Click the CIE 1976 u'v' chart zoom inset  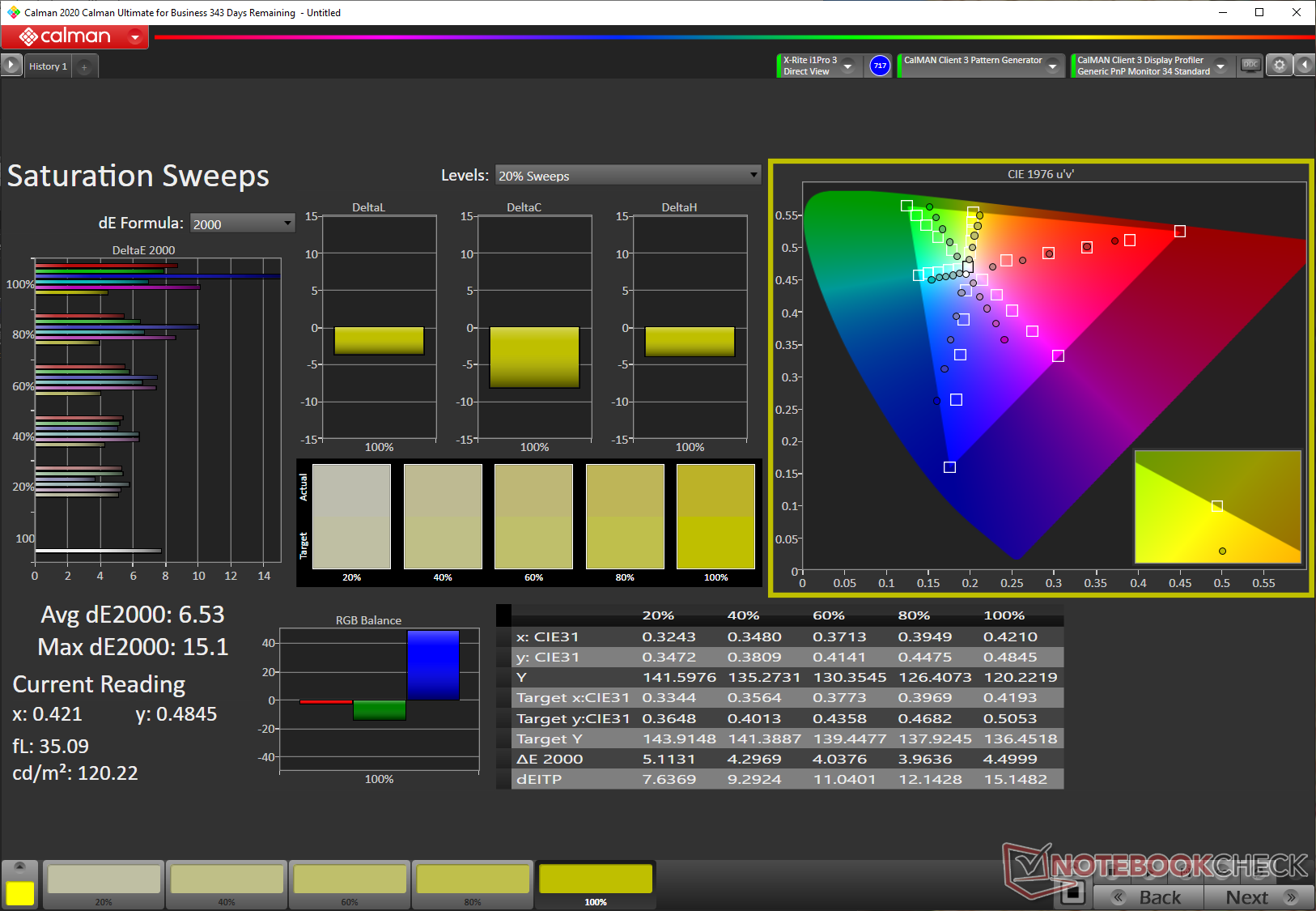1218,507
